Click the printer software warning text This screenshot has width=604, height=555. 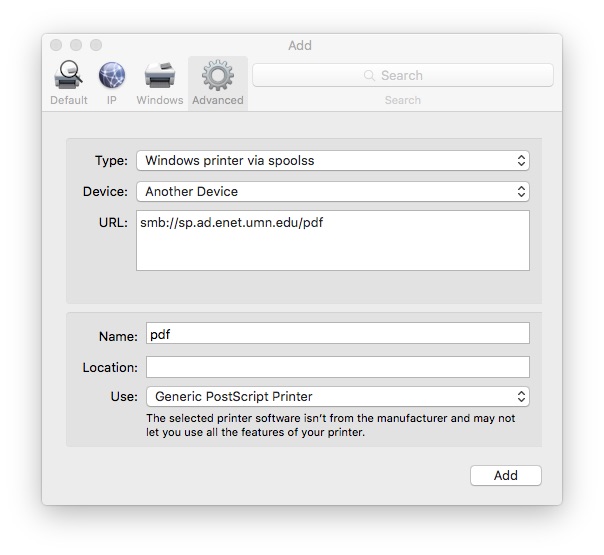[x=331, y=425]
